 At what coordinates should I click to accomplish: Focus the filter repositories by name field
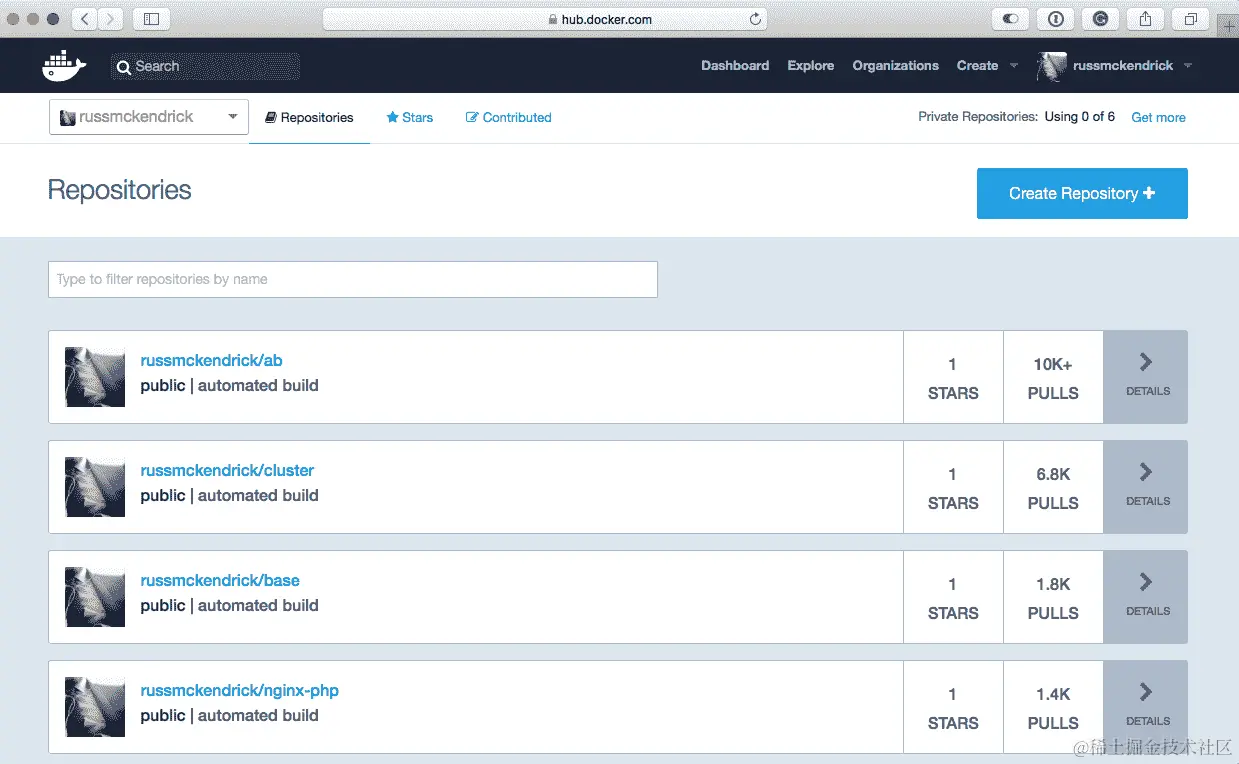tap(353, 279)
